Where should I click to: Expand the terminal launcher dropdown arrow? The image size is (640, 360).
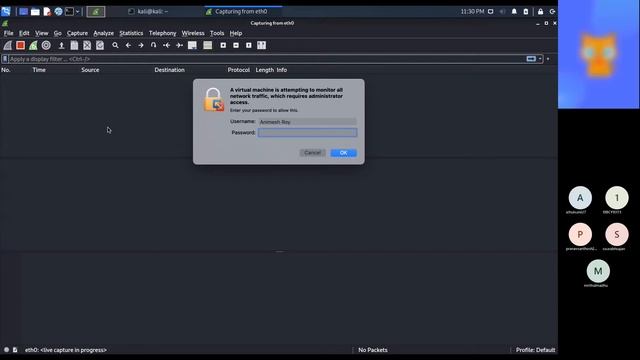pyautogui.click(x=78, y=11)
